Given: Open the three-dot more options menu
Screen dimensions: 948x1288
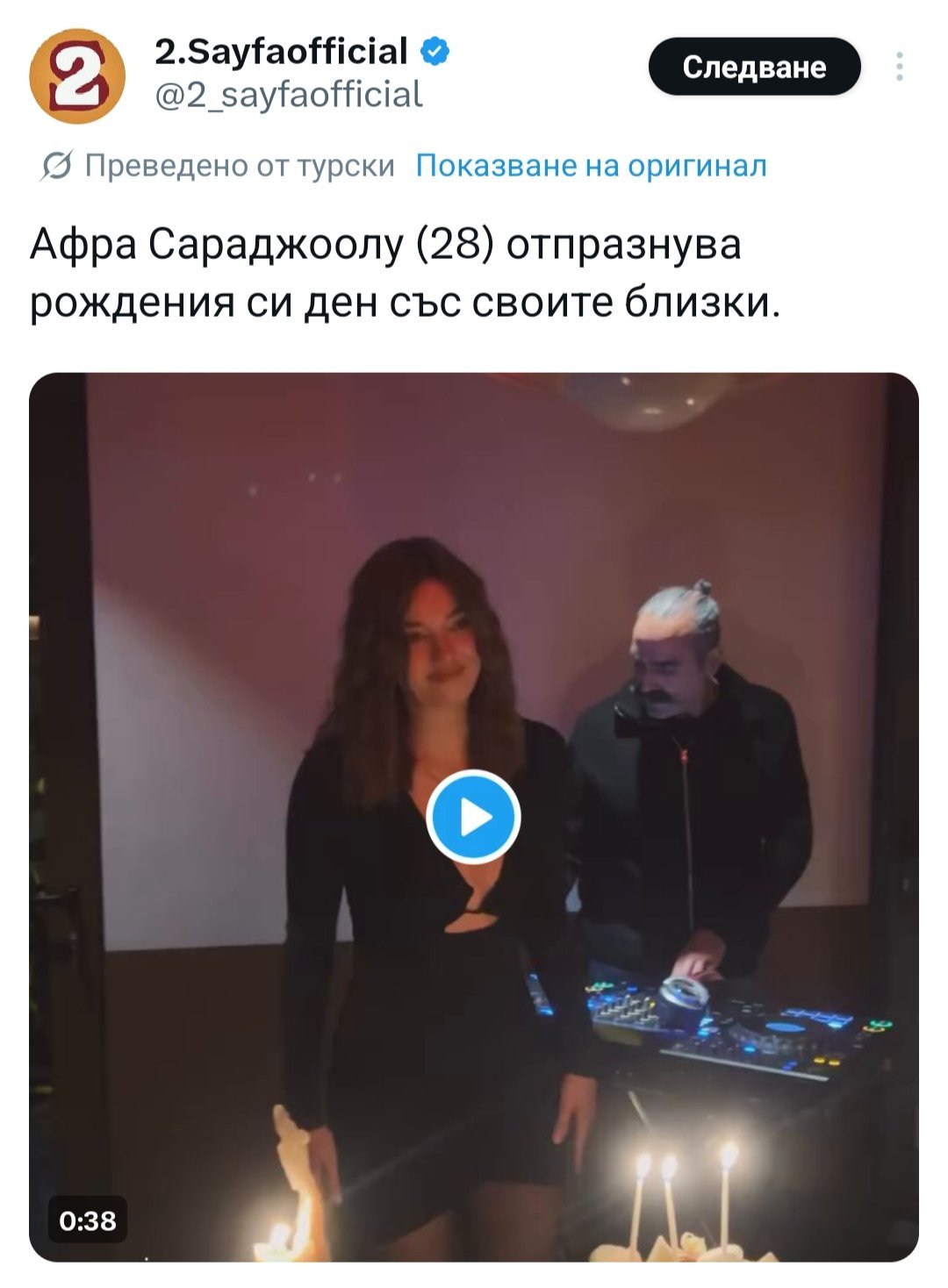Looking at the screenshot, I should pos(899,67).
